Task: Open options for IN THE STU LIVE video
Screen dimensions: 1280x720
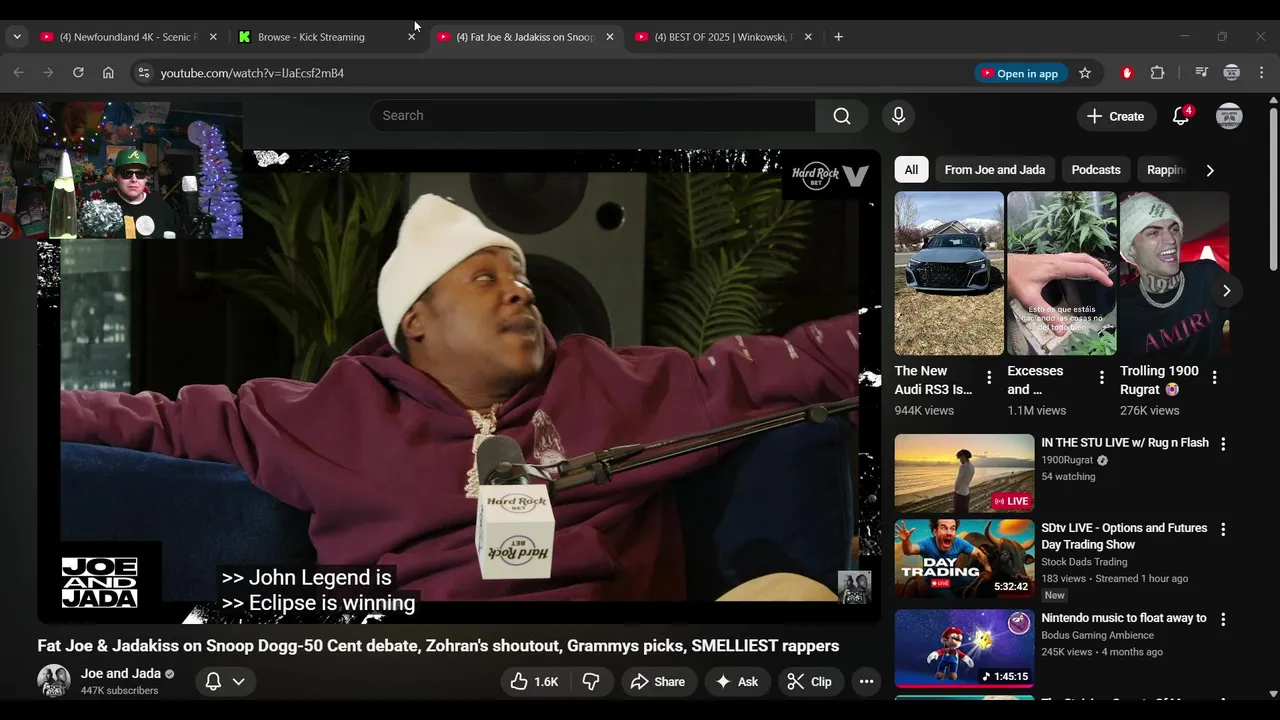Action: point(1223,444)
